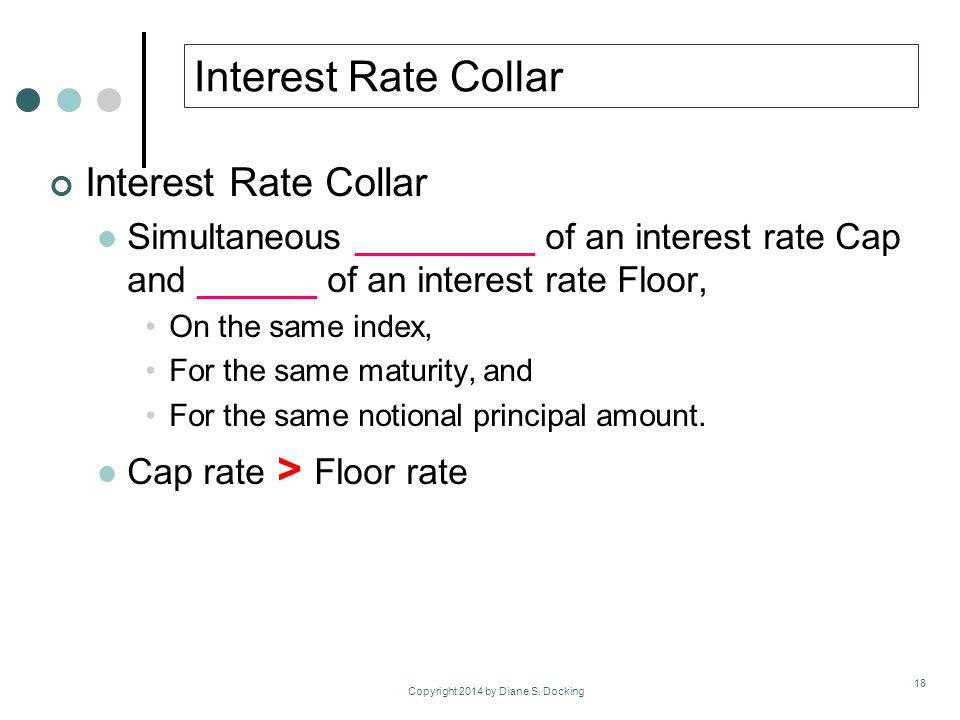The height and width of the screenshot is (720, 960).
Task: Click the small bullet before On the same index
Action: (151, 326)
